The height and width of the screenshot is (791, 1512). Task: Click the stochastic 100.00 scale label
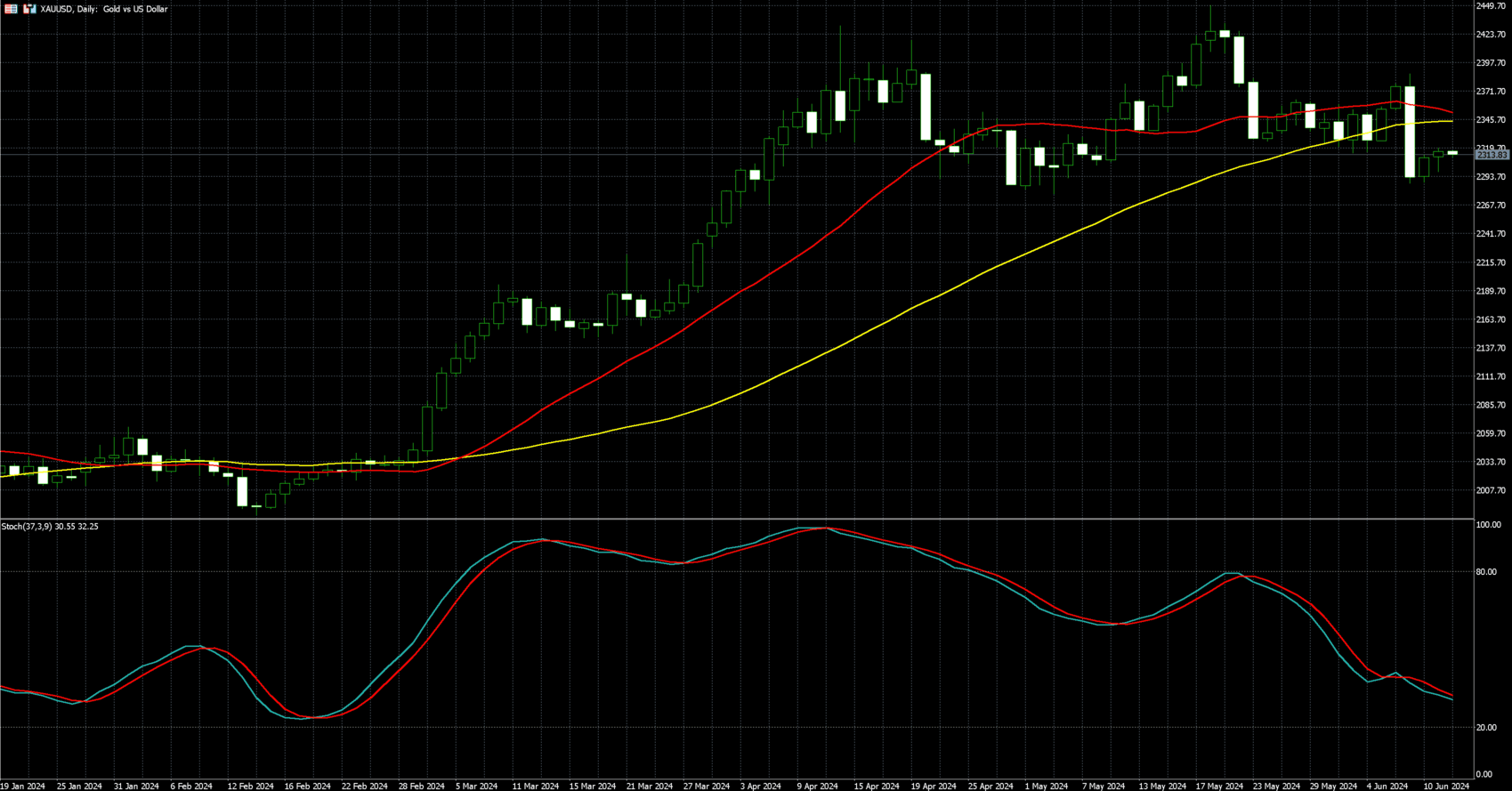[x=1488, y=525]
